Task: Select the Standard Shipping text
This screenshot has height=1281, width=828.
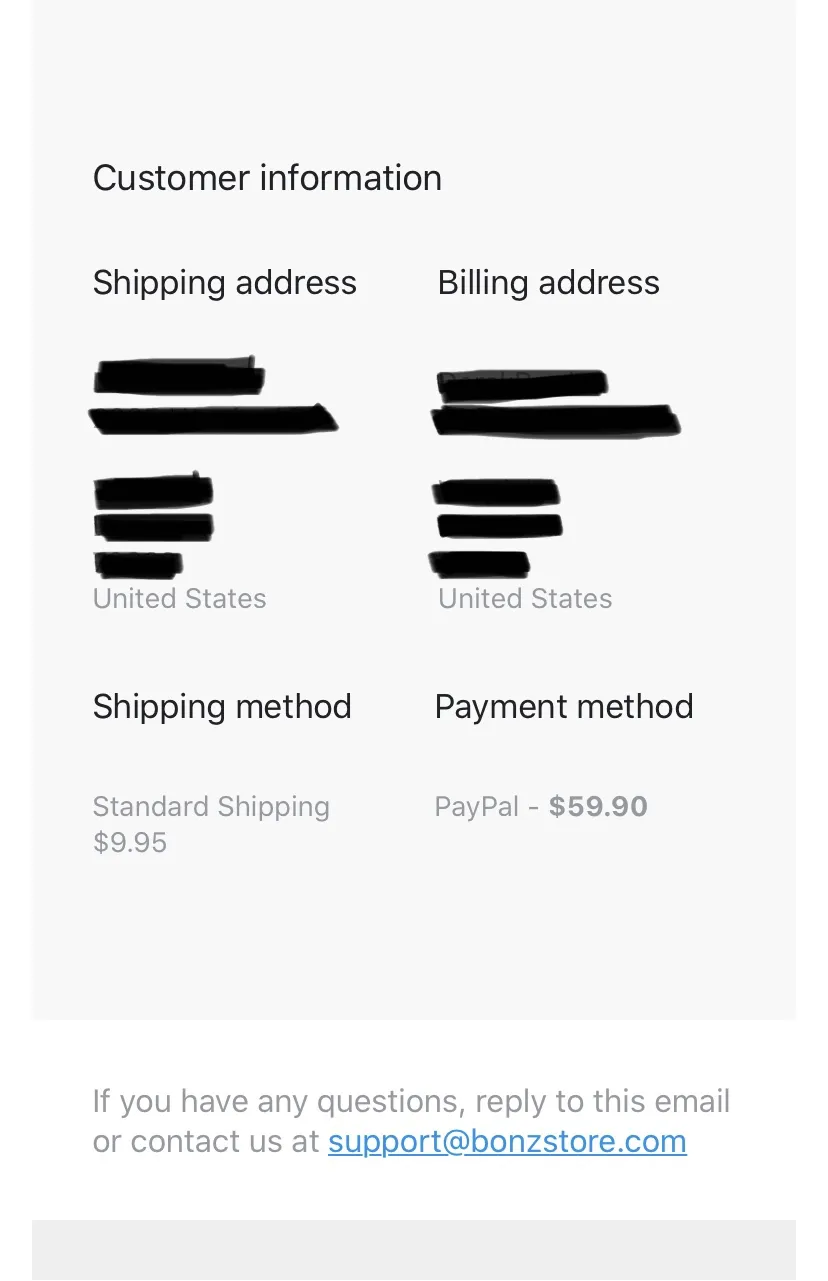Action: click(x=211, y=807)
